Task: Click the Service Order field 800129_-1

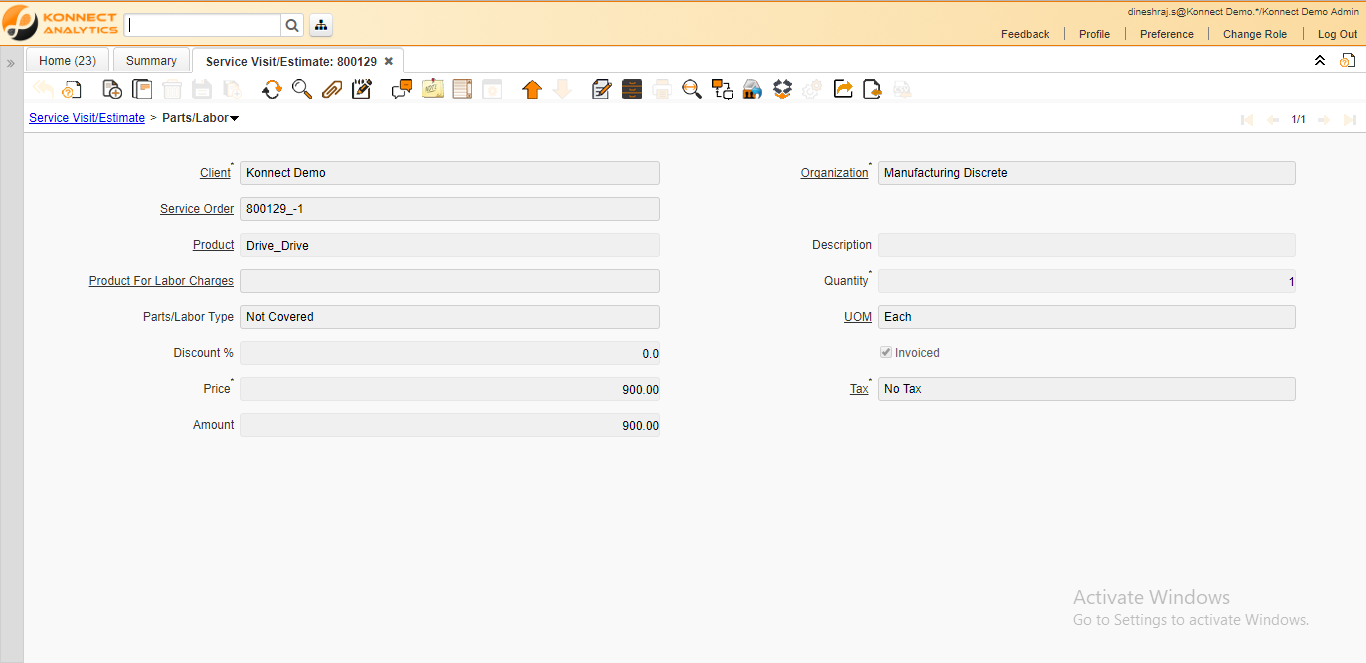Action: click(450, 209)
